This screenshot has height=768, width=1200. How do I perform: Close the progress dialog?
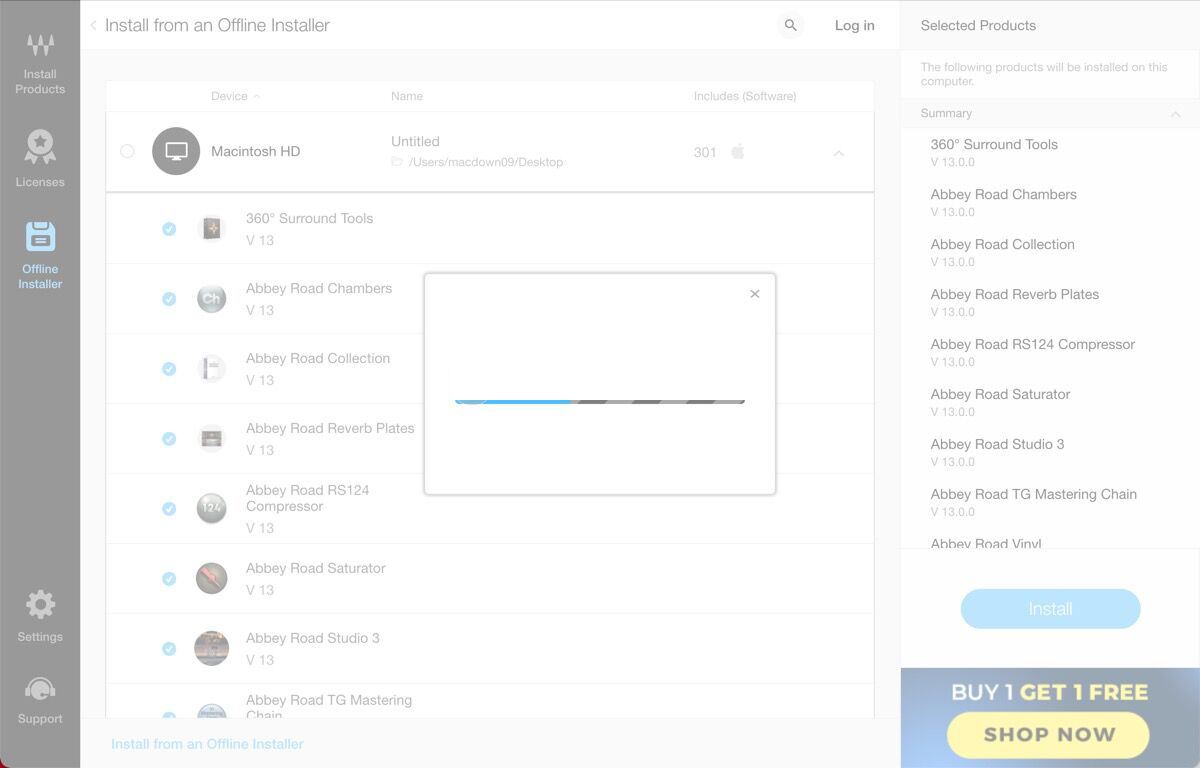tap(755, 294)
